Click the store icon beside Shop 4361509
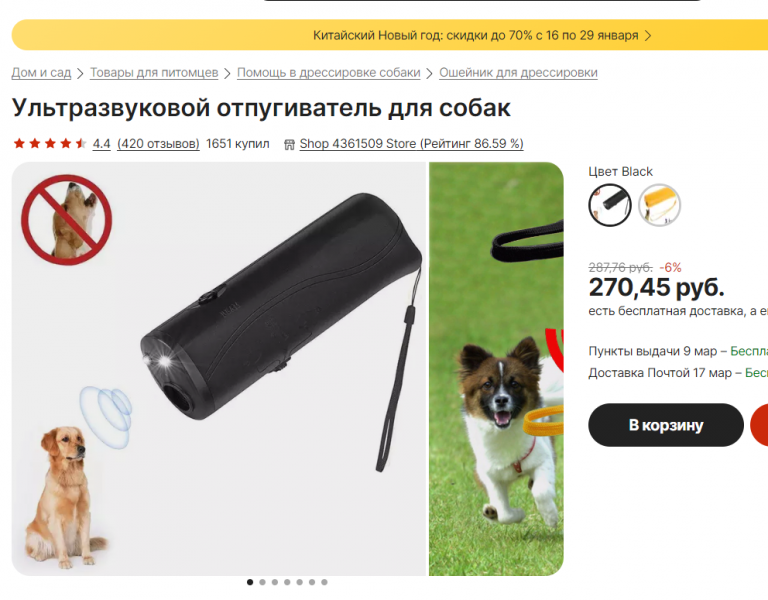Screen dimensions: 768x600 coord(289,144)
